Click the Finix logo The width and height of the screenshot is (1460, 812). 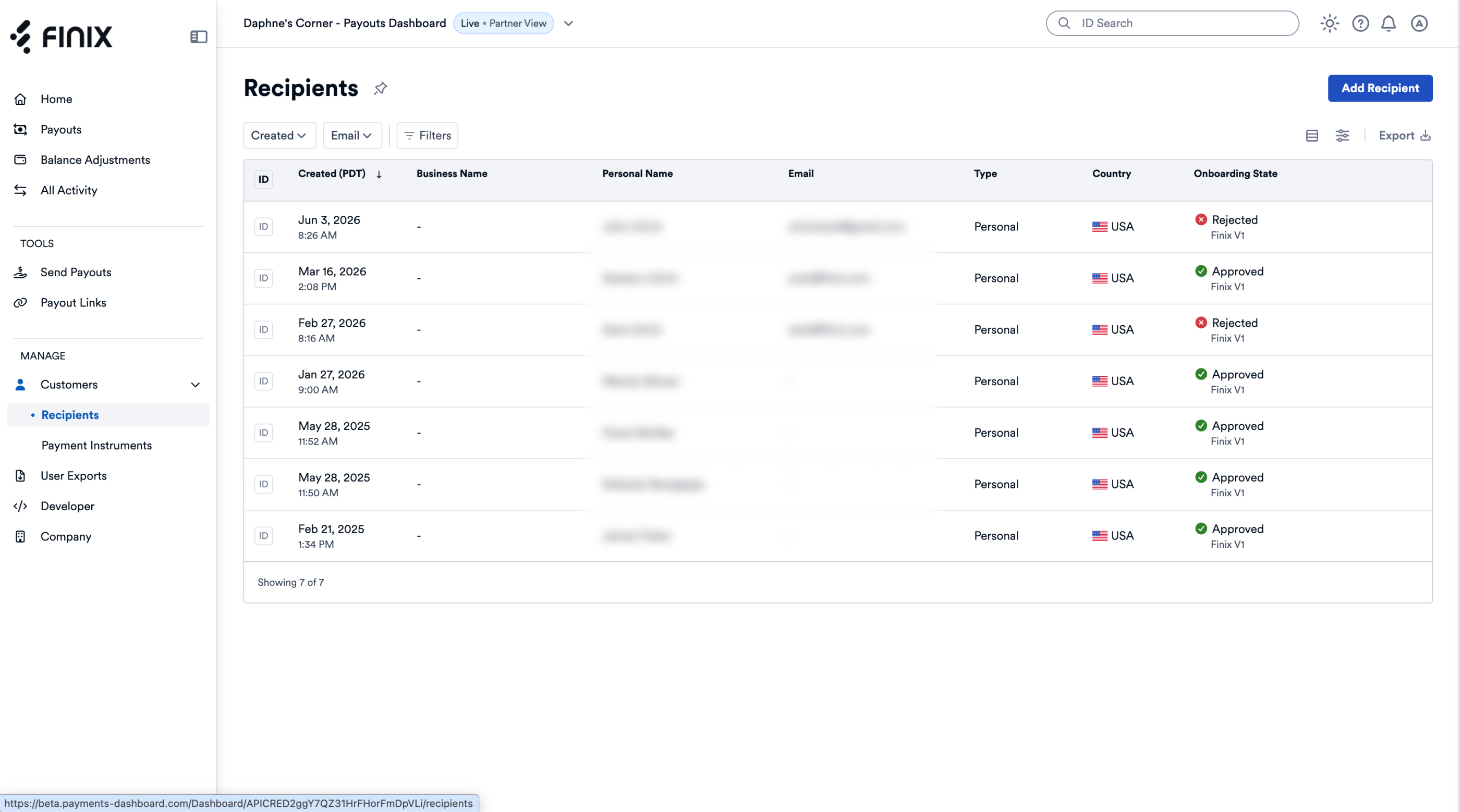[61, 37]
